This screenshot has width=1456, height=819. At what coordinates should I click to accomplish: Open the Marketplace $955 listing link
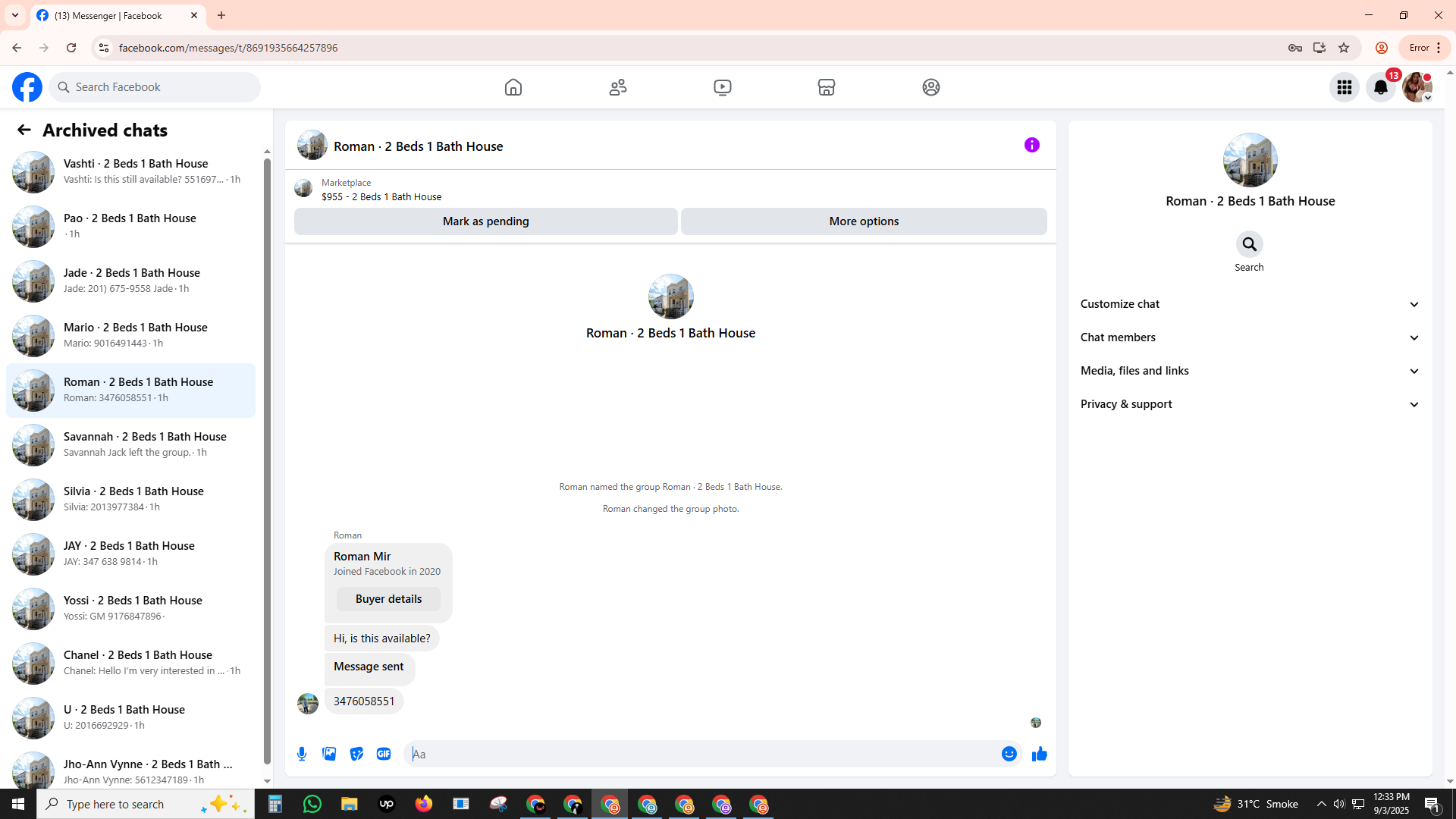tap(381, 196)
